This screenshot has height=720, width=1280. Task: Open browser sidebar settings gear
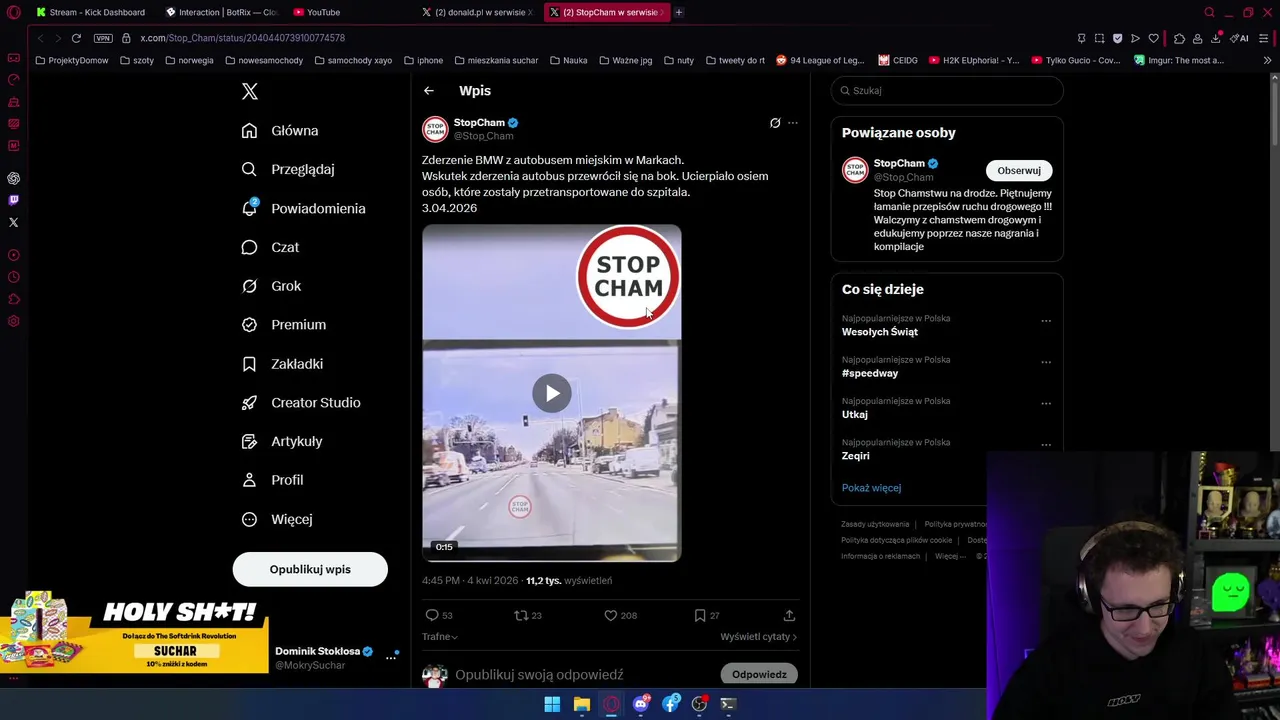pos(13,321)
